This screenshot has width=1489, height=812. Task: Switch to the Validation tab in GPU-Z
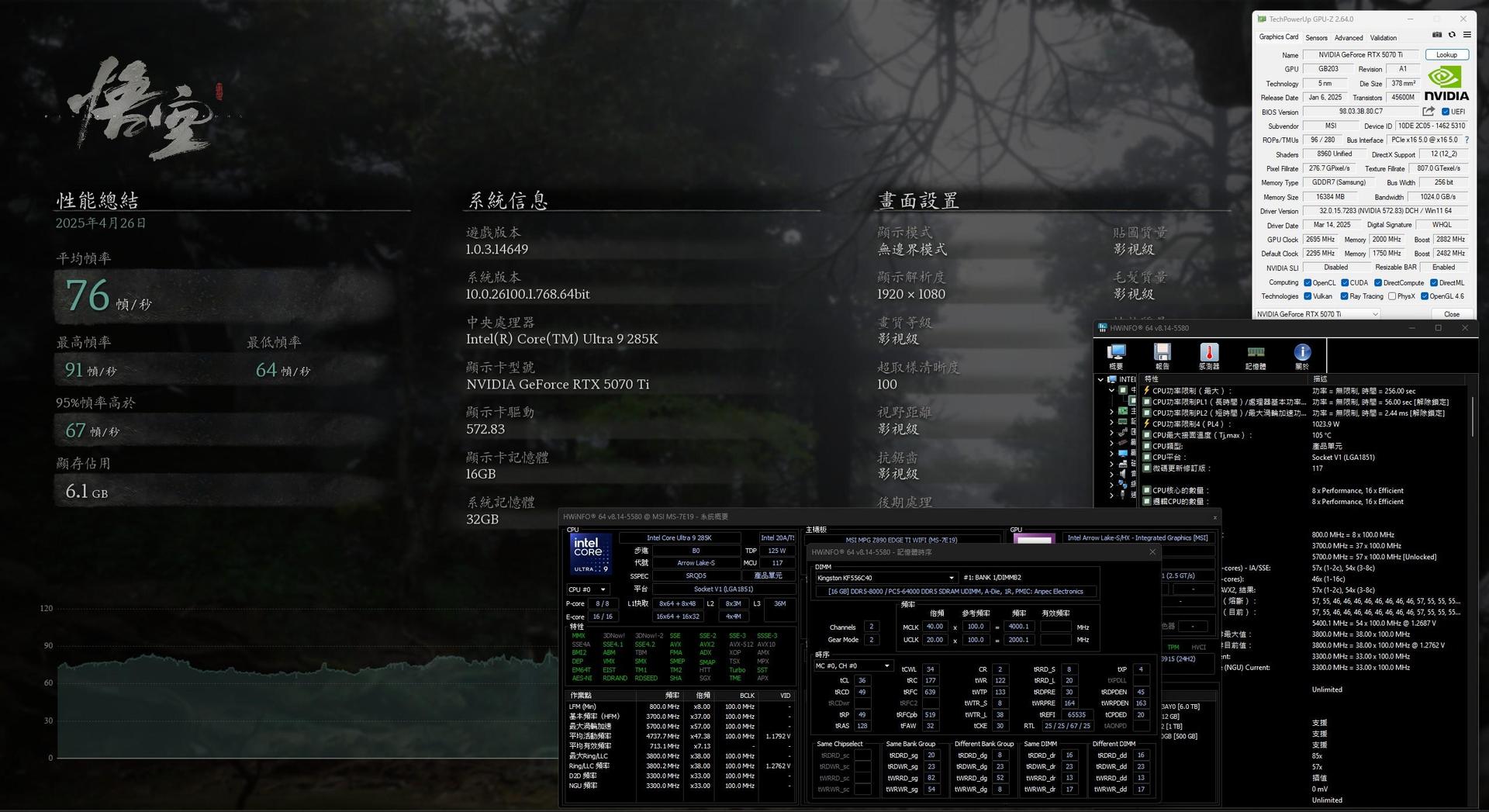(x=1383, y=37)
